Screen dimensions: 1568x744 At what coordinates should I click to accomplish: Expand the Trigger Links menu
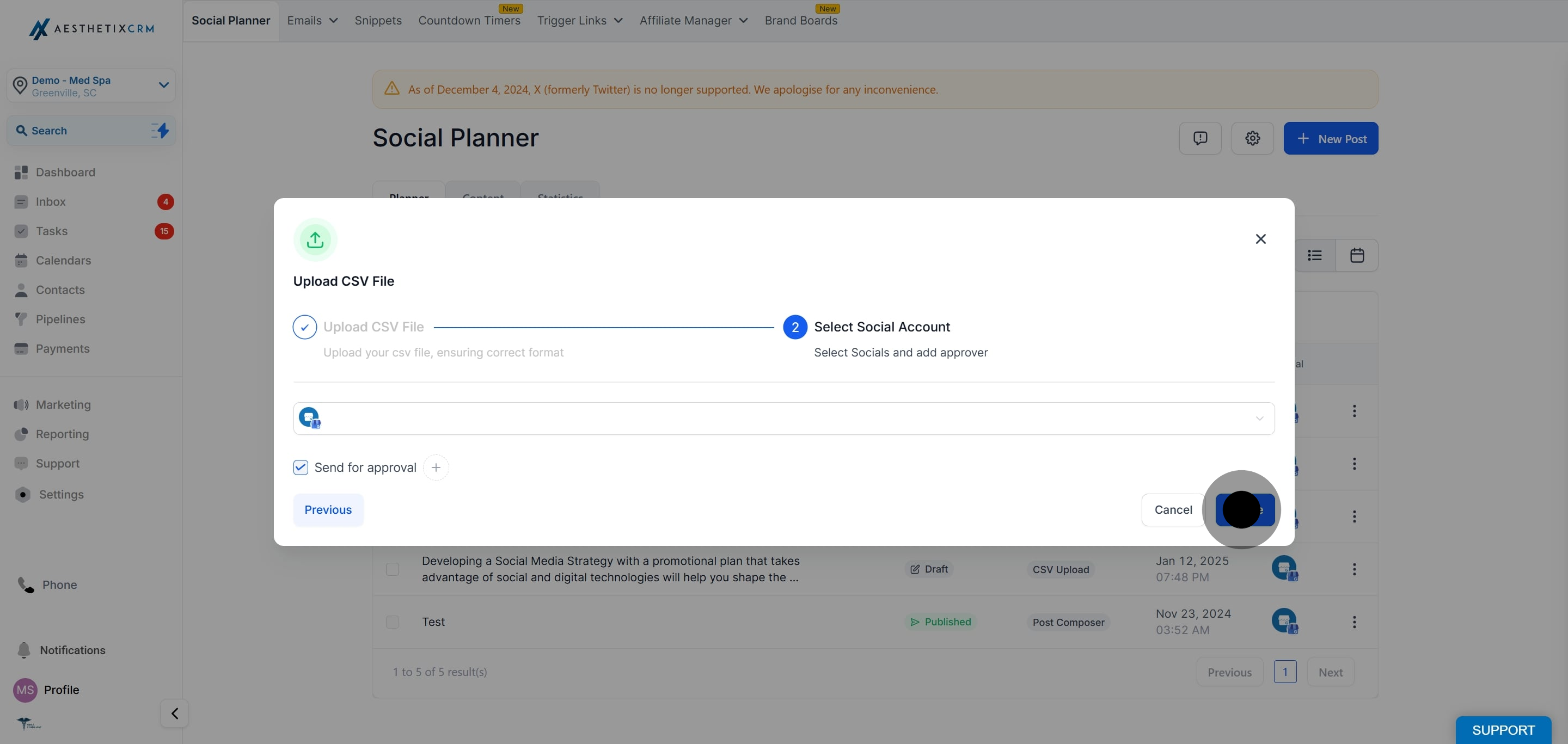point(580,21)
